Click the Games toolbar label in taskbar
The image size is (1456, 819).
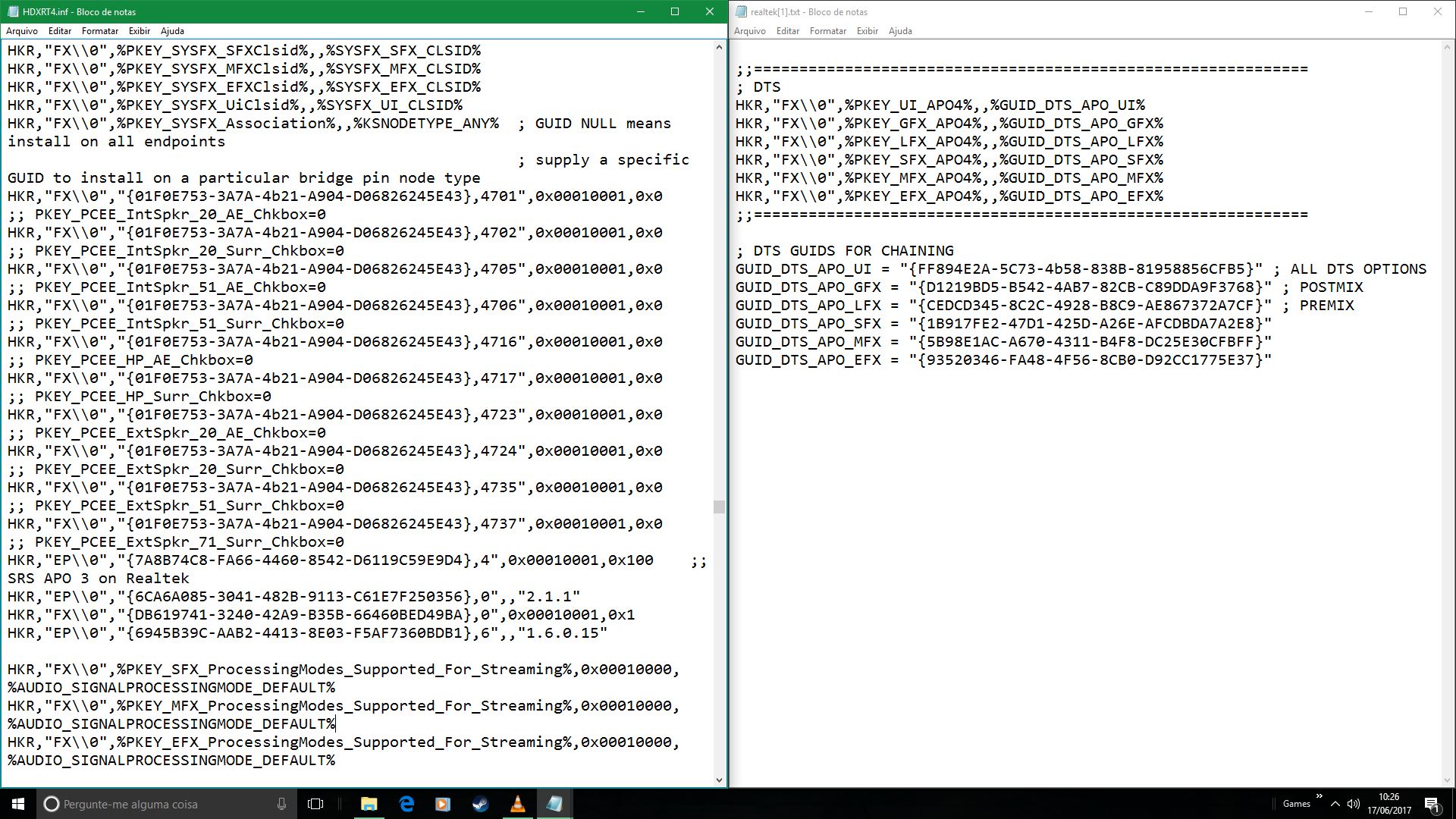(x=1296, y=804)
